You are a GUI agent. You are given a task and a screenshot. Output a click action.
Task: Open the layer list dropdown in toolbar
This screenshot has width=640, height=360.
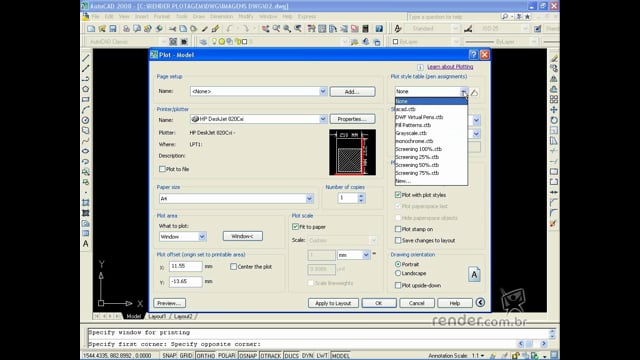(345, 42)
